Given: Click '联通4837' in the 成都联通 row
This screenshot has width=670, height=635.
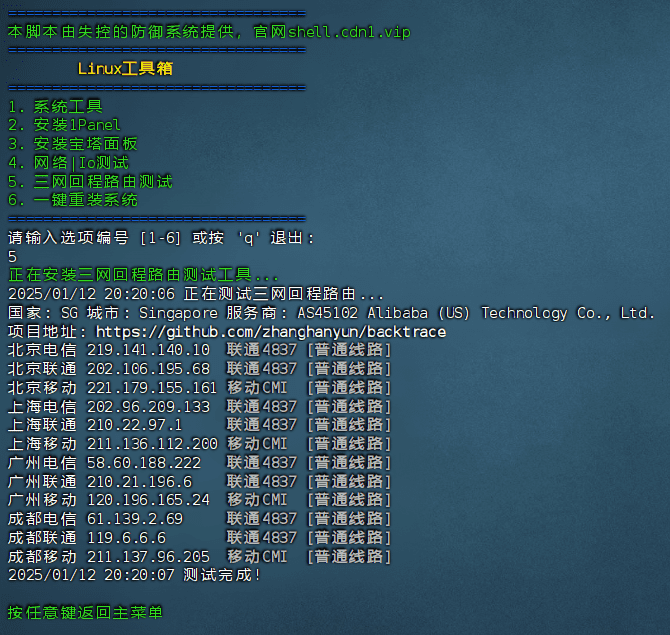Looking at the screenshot, I should tap(261, 538).
